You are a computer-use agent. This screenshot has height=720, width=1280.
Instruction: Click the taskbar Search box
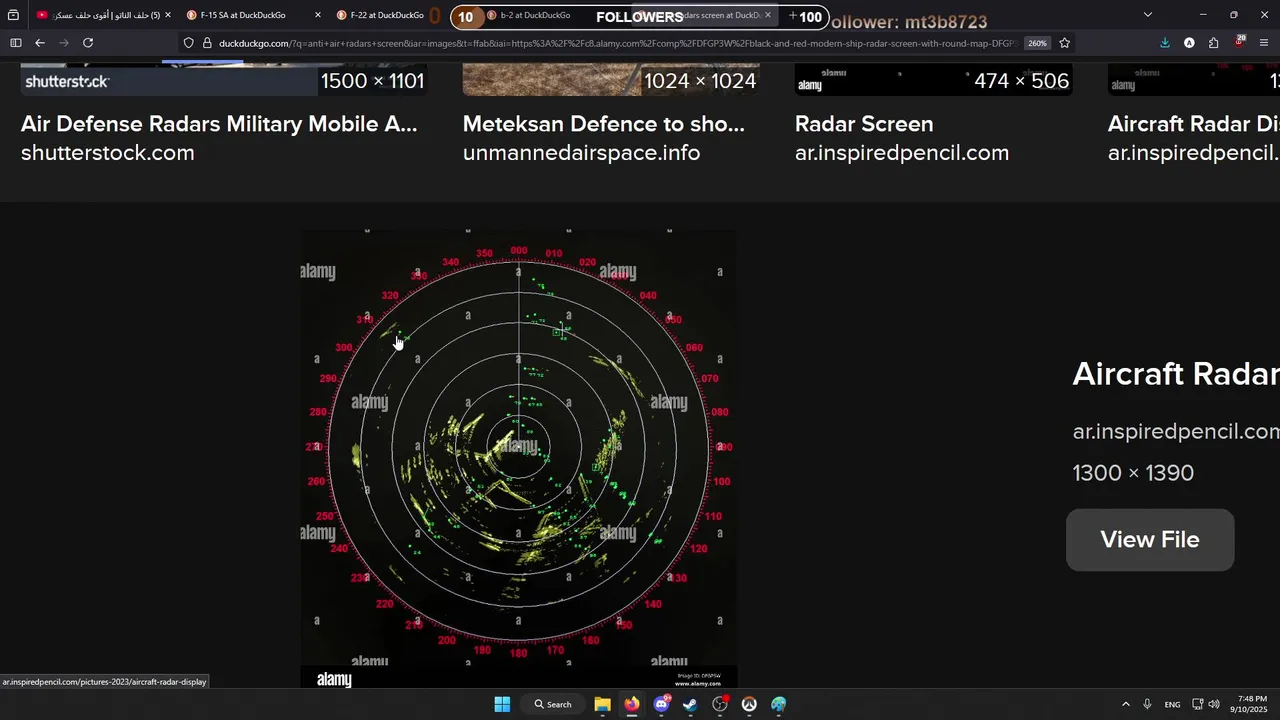553,704
